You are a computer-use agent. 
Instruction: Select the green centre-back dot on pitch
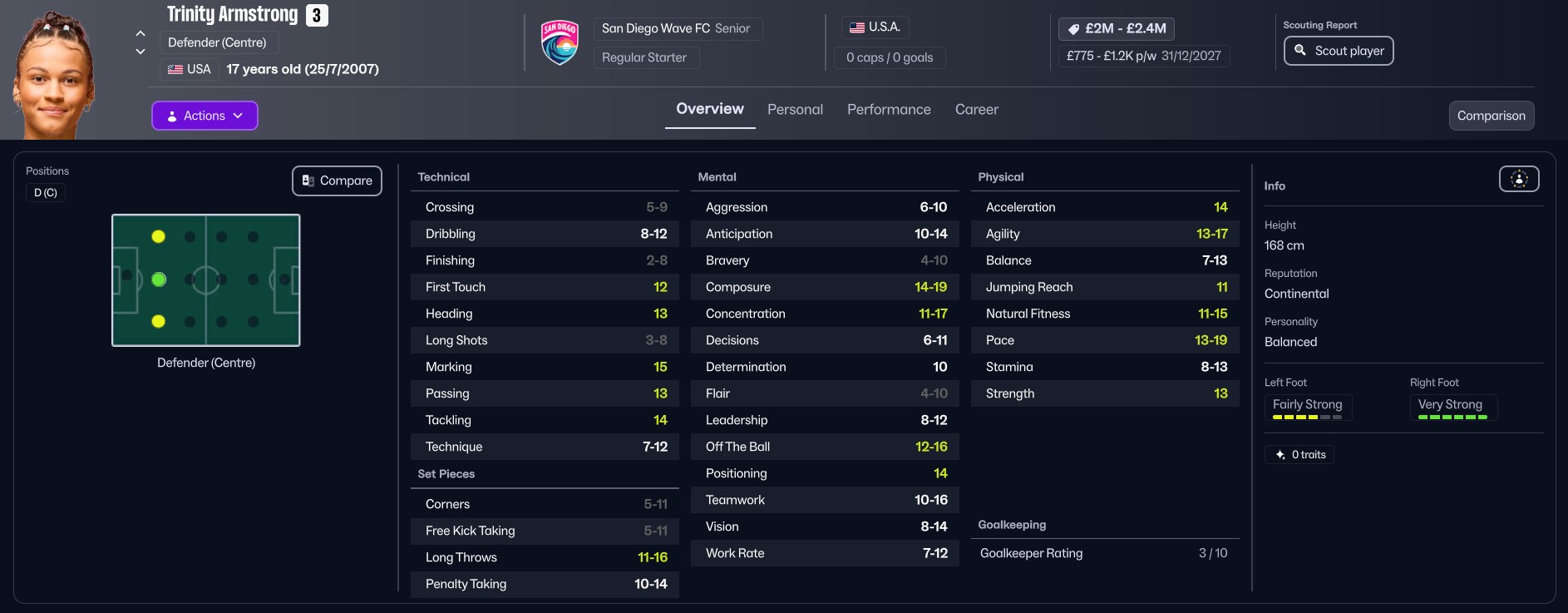tap(159, 279)
